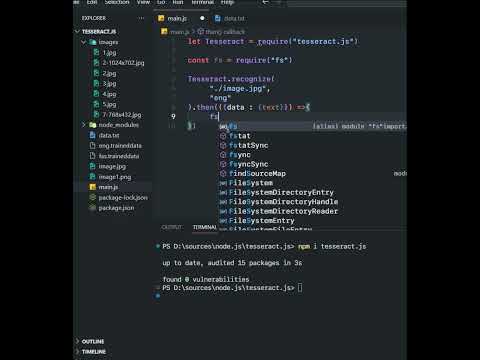Switch to the OUTPUT panel tab

click(x=172, y=227)
